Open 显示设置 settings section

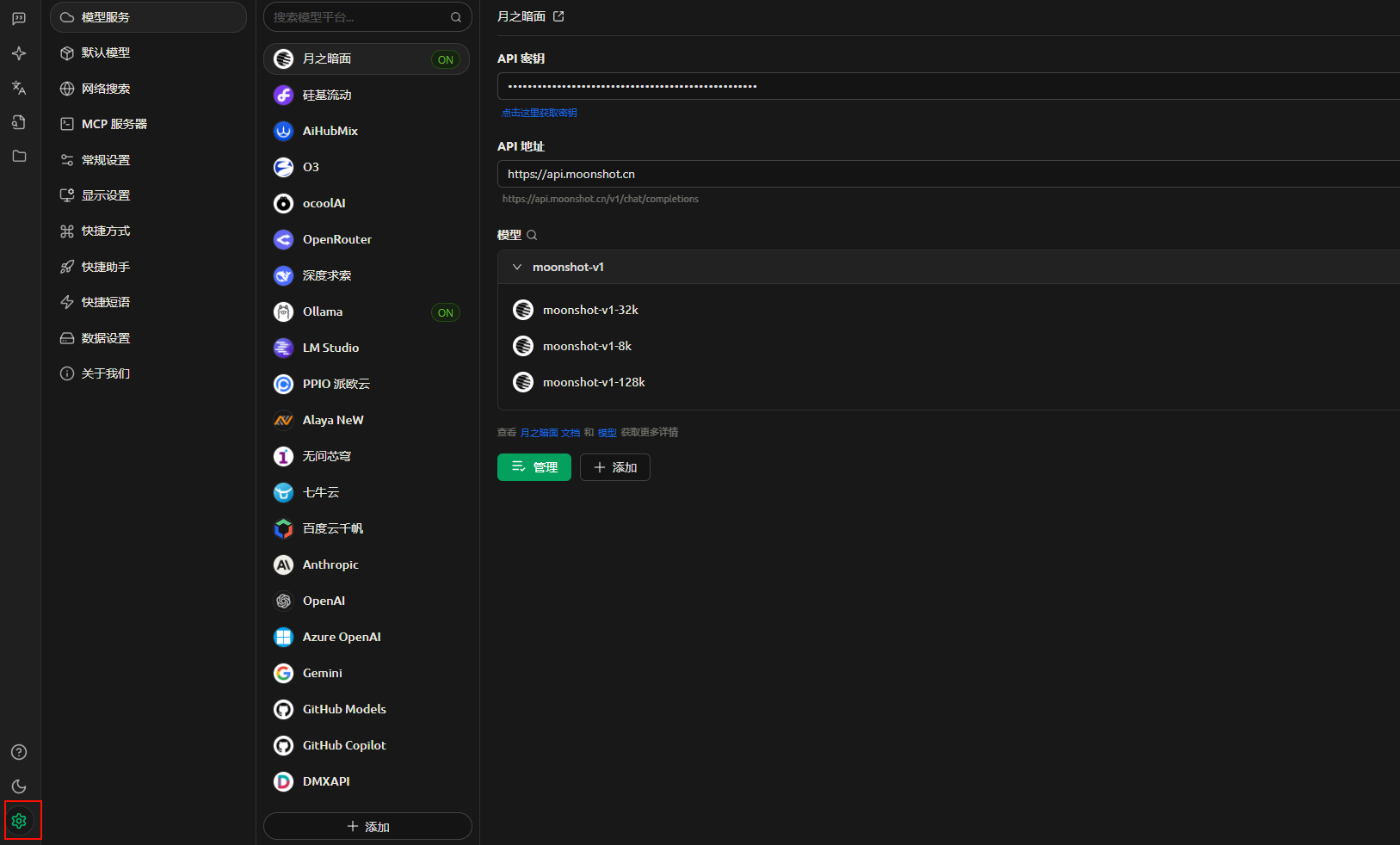coord(148,195)
